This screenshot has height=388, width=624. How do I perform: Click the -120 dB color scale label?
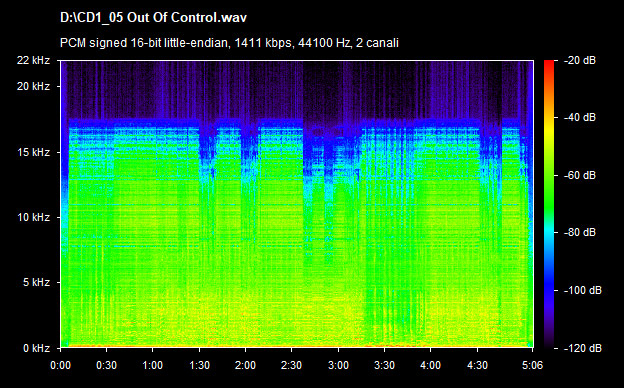pos(583,349)
